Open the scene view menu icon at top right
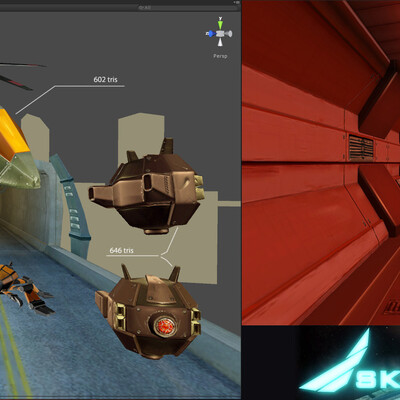Screen dimensions: 400x400 click(x=236, y=2)
